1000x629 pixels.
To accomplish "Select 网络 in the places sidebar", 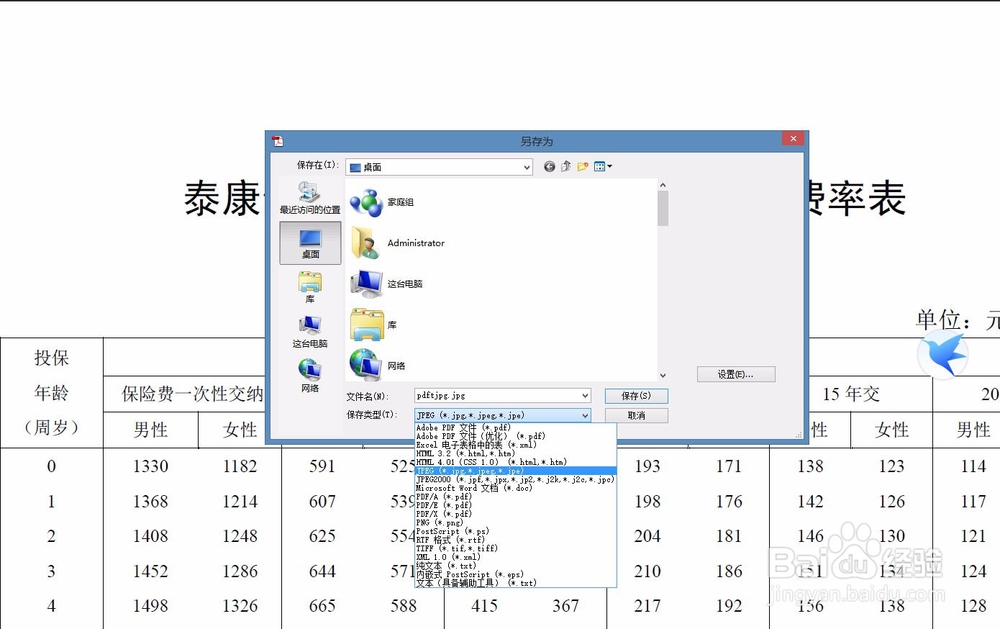I will pos(310,376).
